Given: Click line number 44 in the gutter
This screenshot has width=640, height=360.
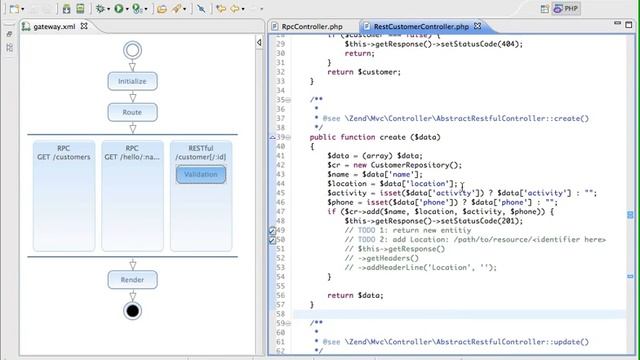Looking at the screenshot, I should point(280,184).
